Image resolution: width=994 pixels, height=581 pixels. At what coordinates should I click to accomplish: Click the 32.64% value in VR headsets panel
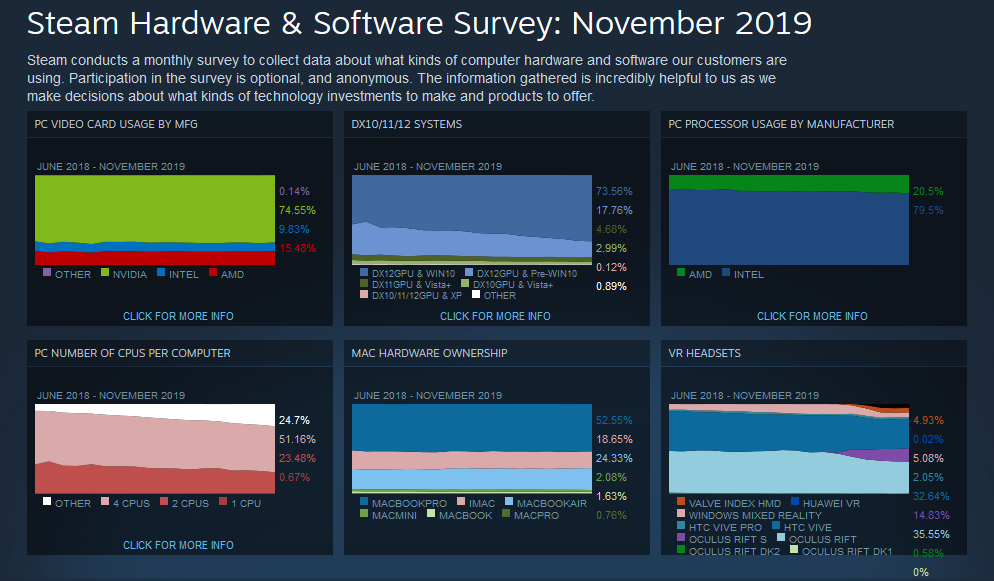(x=931, y=496)
